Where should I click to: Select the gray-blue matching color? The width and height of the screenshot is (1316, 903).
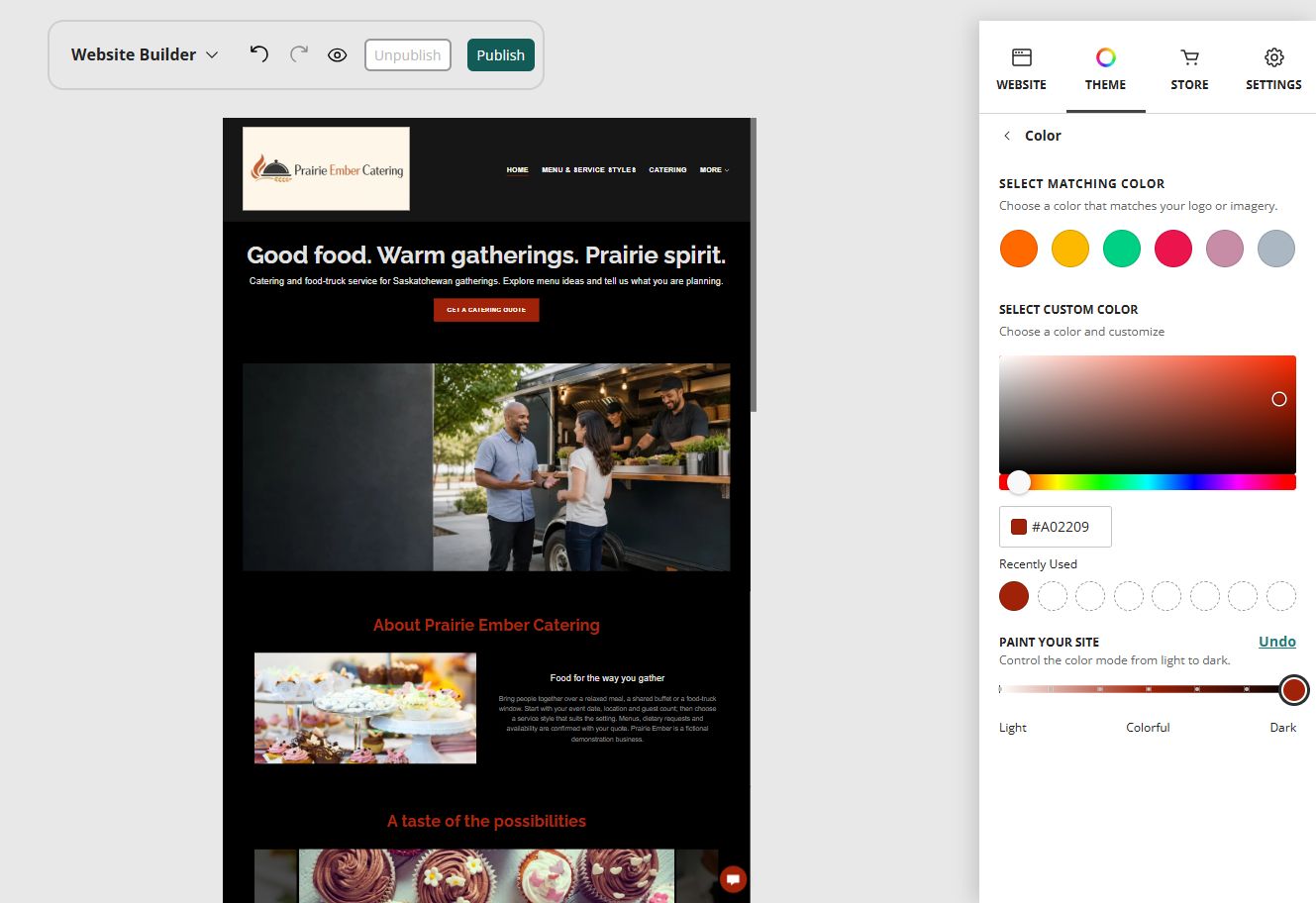coord(1276,249)
